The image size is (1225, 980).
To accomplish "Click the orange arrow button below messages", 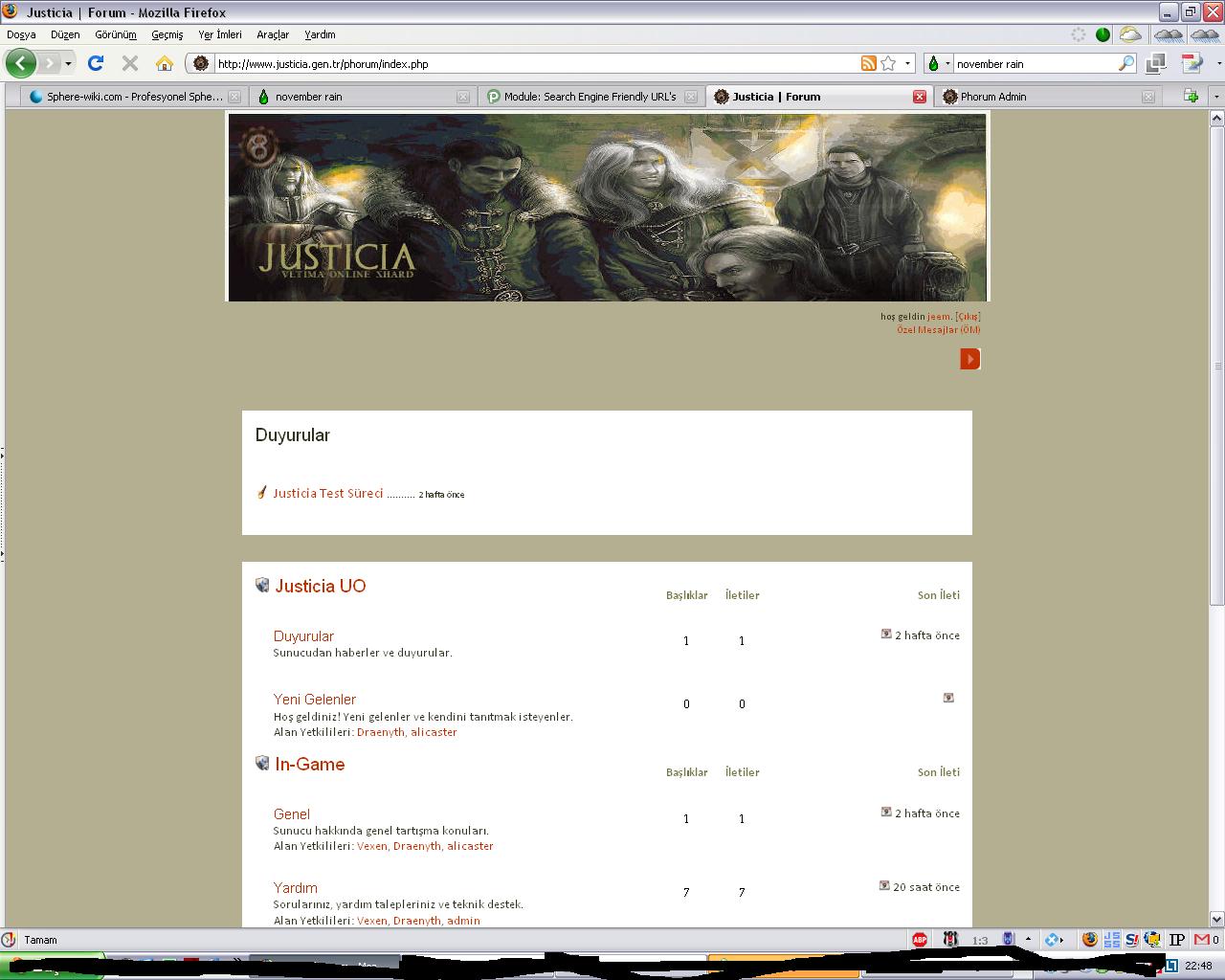I will [x=969, y=359].
